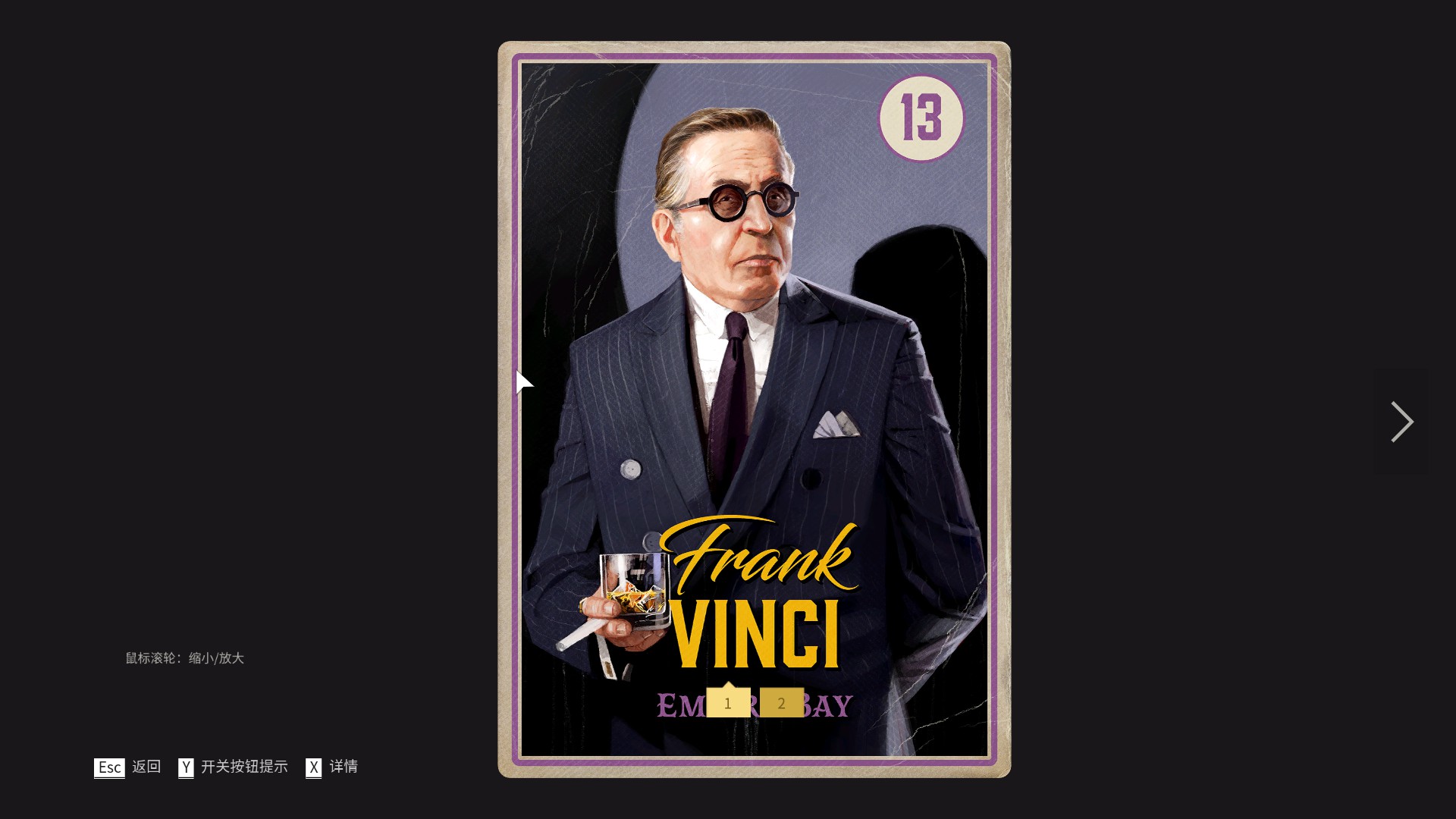Click the number 13 badge on the card
The image size is (1456, 819).
point(921,118)
